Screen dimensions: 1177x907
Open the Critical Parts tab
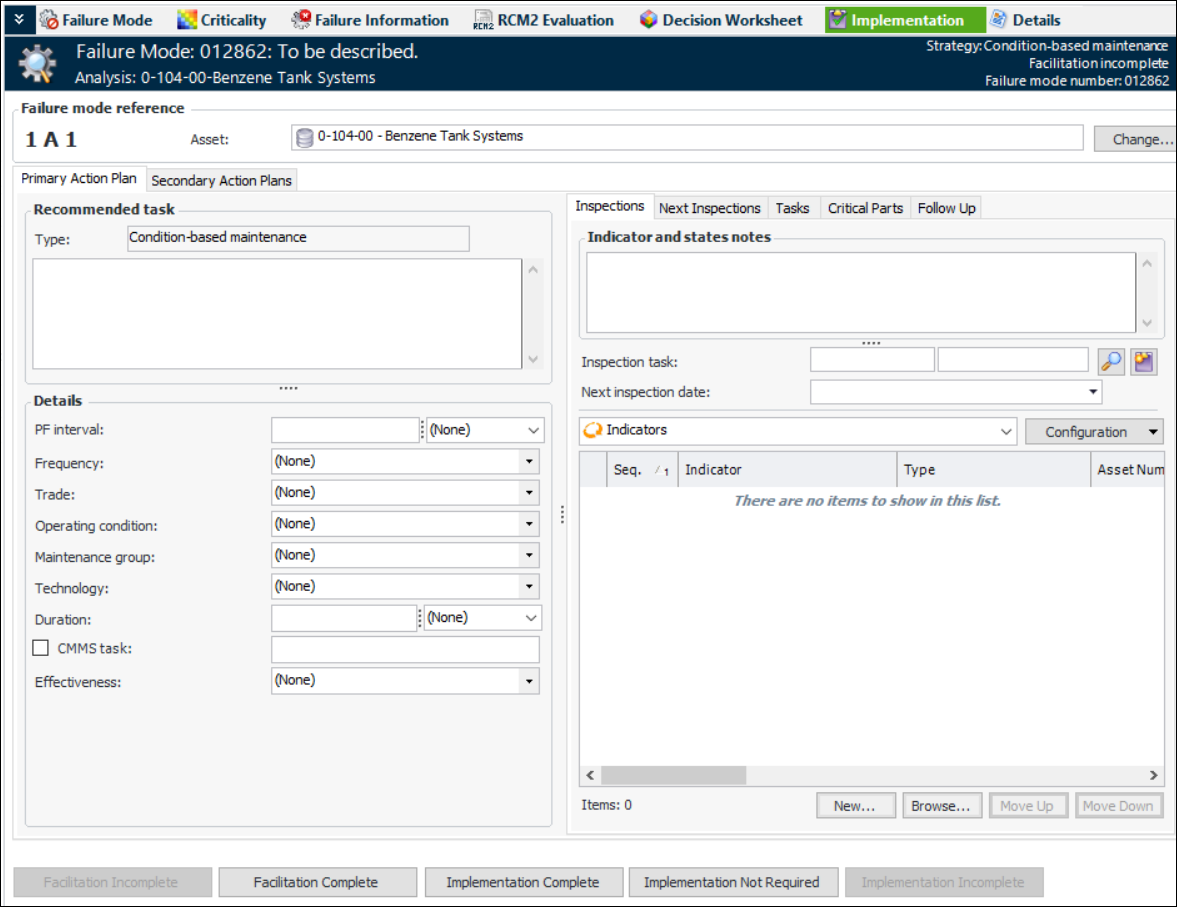click(x=865, y=208)
